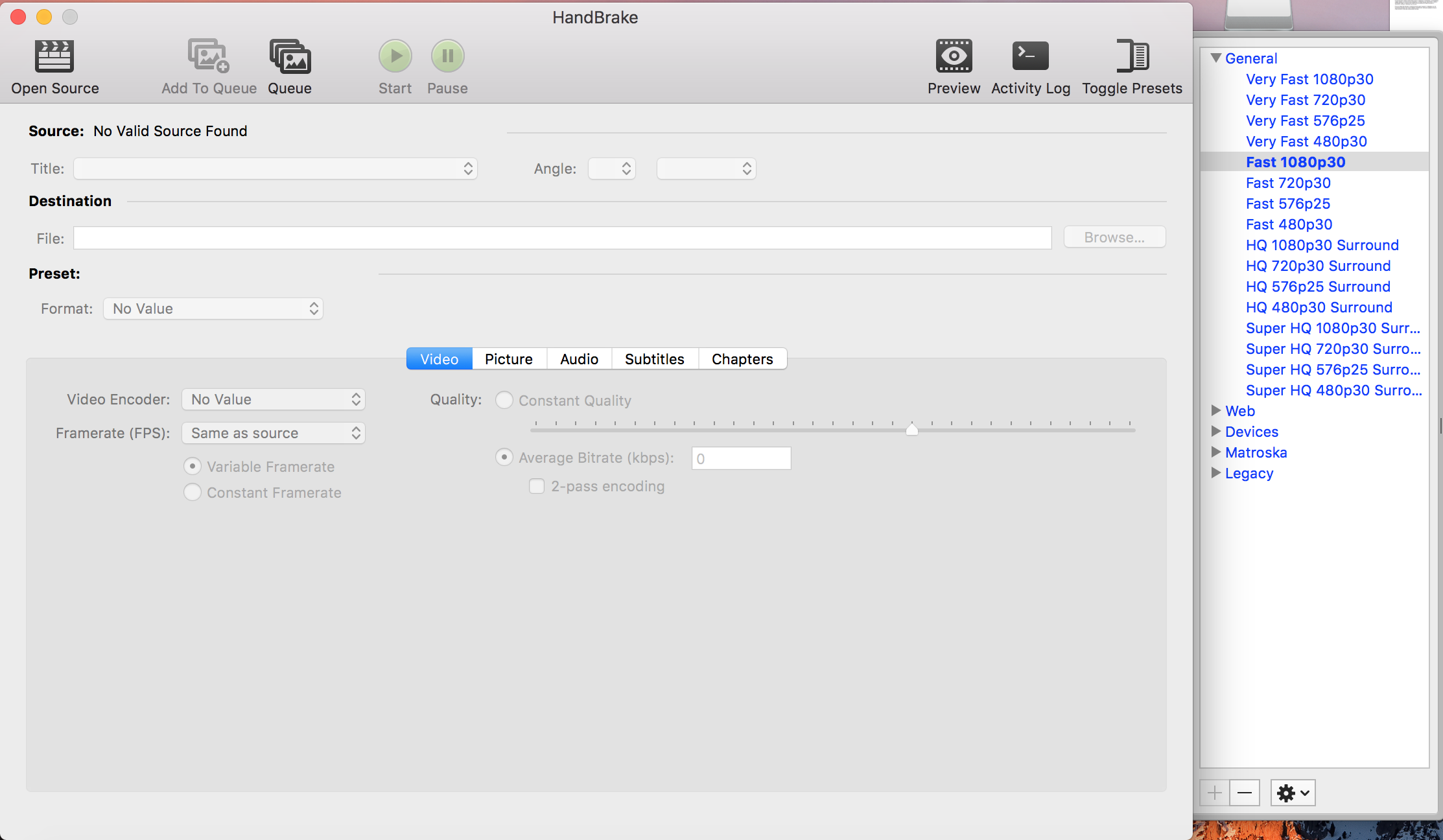The height and width of the screenshot is (840, 1443).
Task: Switch to the Subtitles tab
Action: [x=654, y=359]
